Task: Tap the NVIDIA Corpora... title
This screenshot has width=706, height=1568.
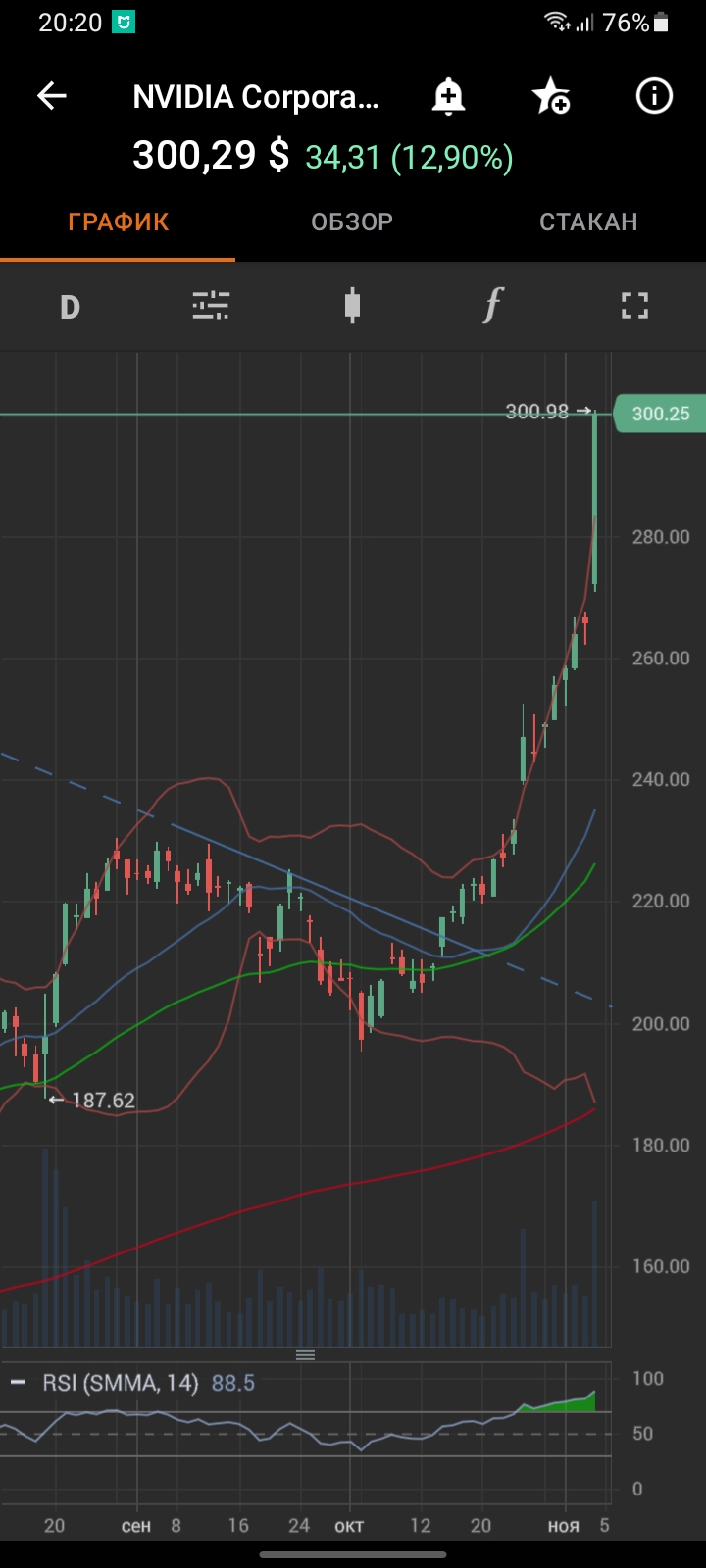Action: (256, 97)
